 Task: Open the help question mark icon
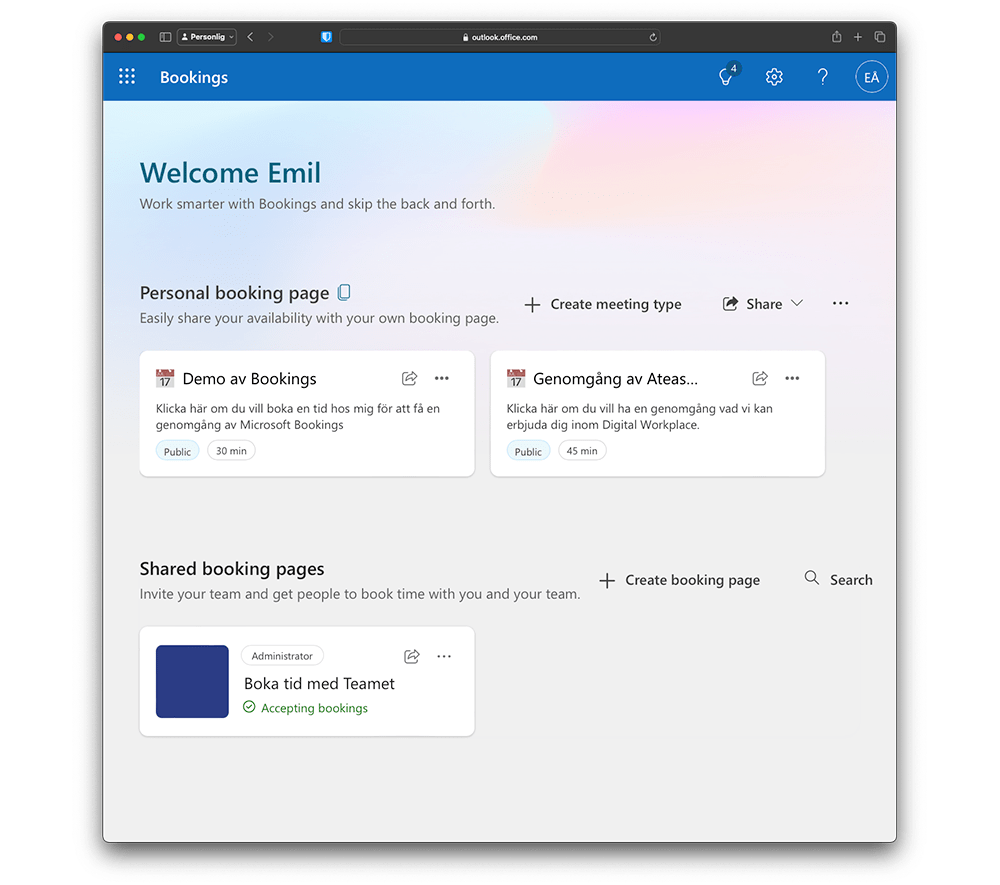tap(823, 77)
